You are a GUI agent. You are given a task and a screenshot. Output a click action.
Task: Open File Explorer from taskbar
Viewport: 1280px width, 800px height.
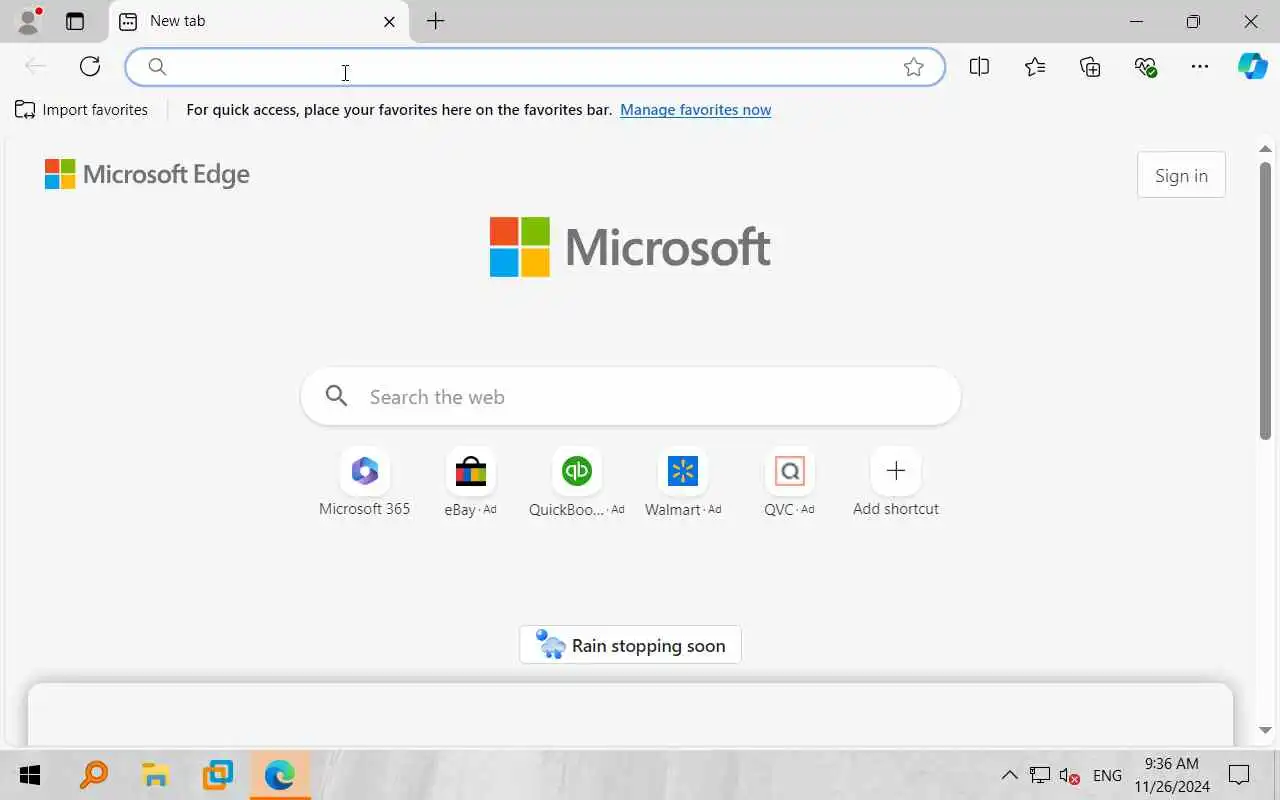pos(155,775)
